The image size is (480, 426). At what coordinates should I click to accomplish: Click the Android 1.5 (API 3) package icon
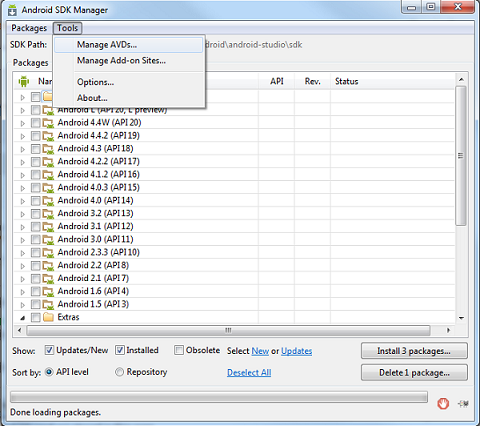tap(48, 304)
